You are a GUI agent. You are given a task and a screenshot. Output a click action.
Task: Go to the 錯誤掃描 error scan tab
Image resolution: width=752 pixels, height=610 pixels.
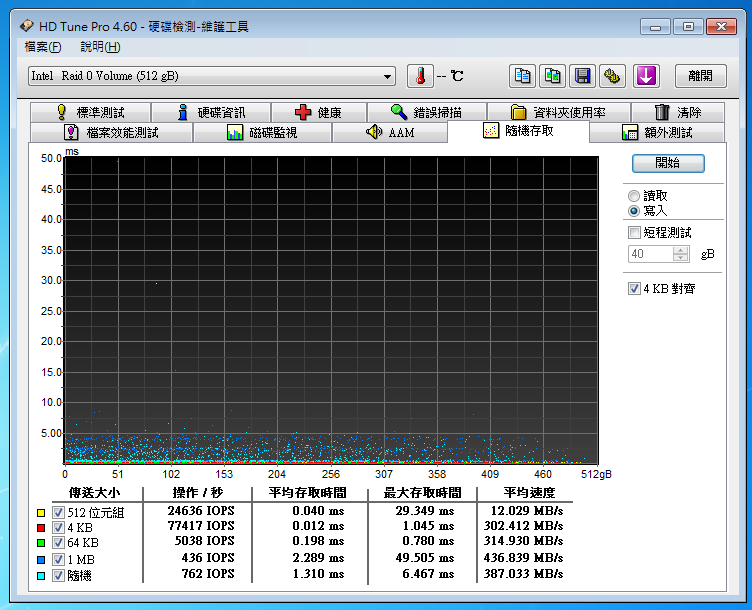point(427,112)
